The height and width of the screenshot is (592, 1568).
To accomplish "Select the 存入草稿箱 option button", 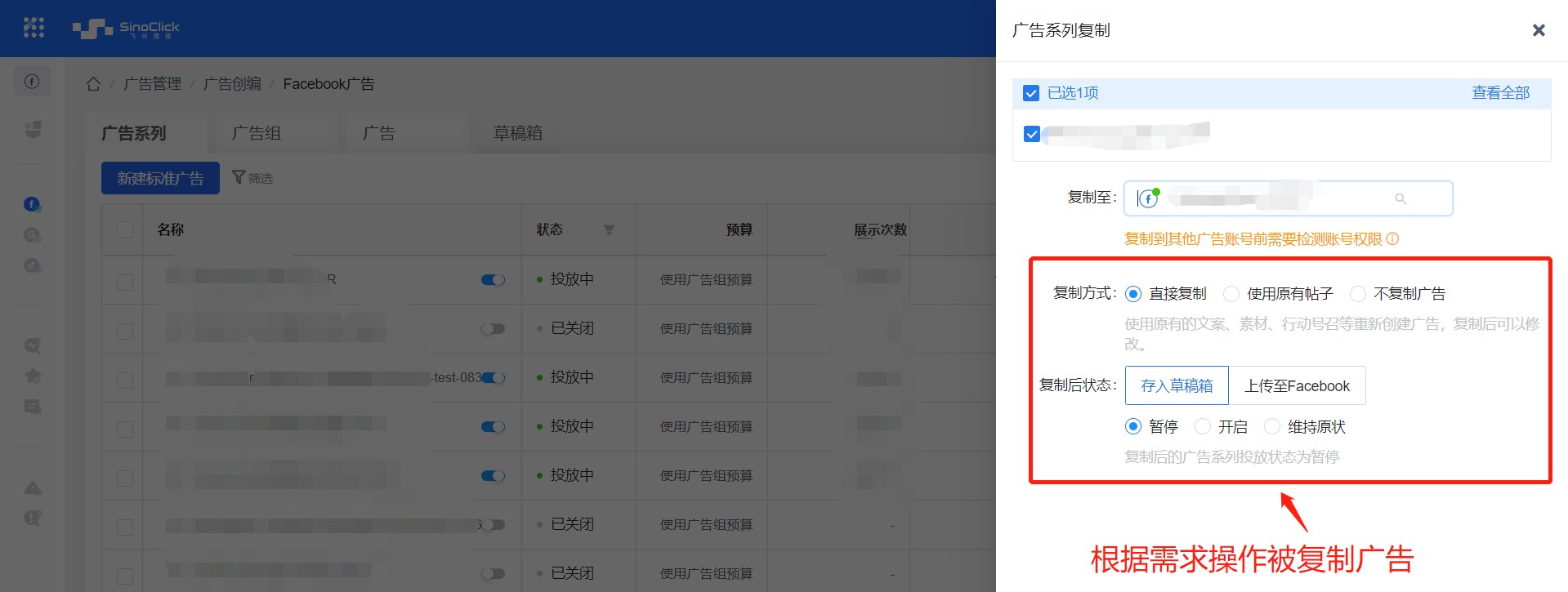I will tap(1177, 385).
